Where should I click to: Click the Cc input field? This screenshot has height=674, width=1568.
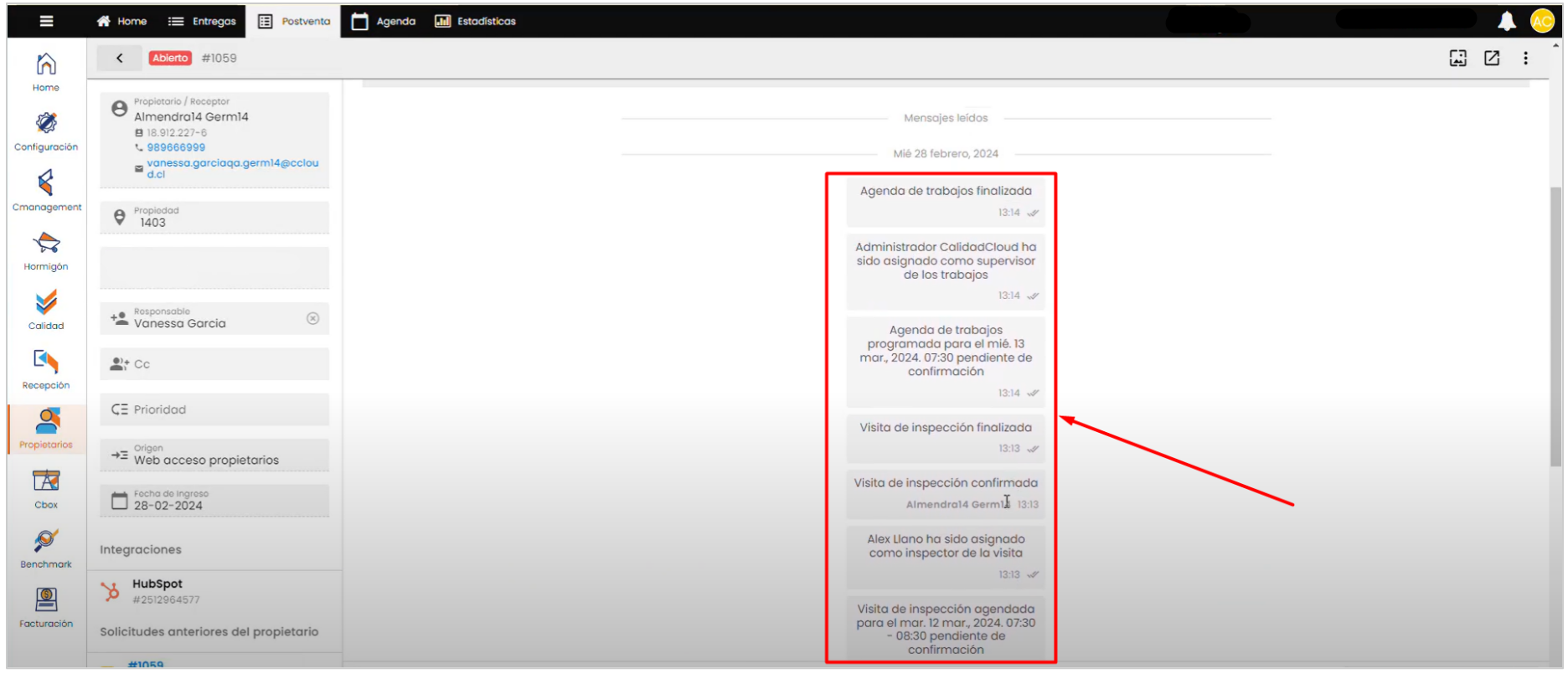click(214, 364)
